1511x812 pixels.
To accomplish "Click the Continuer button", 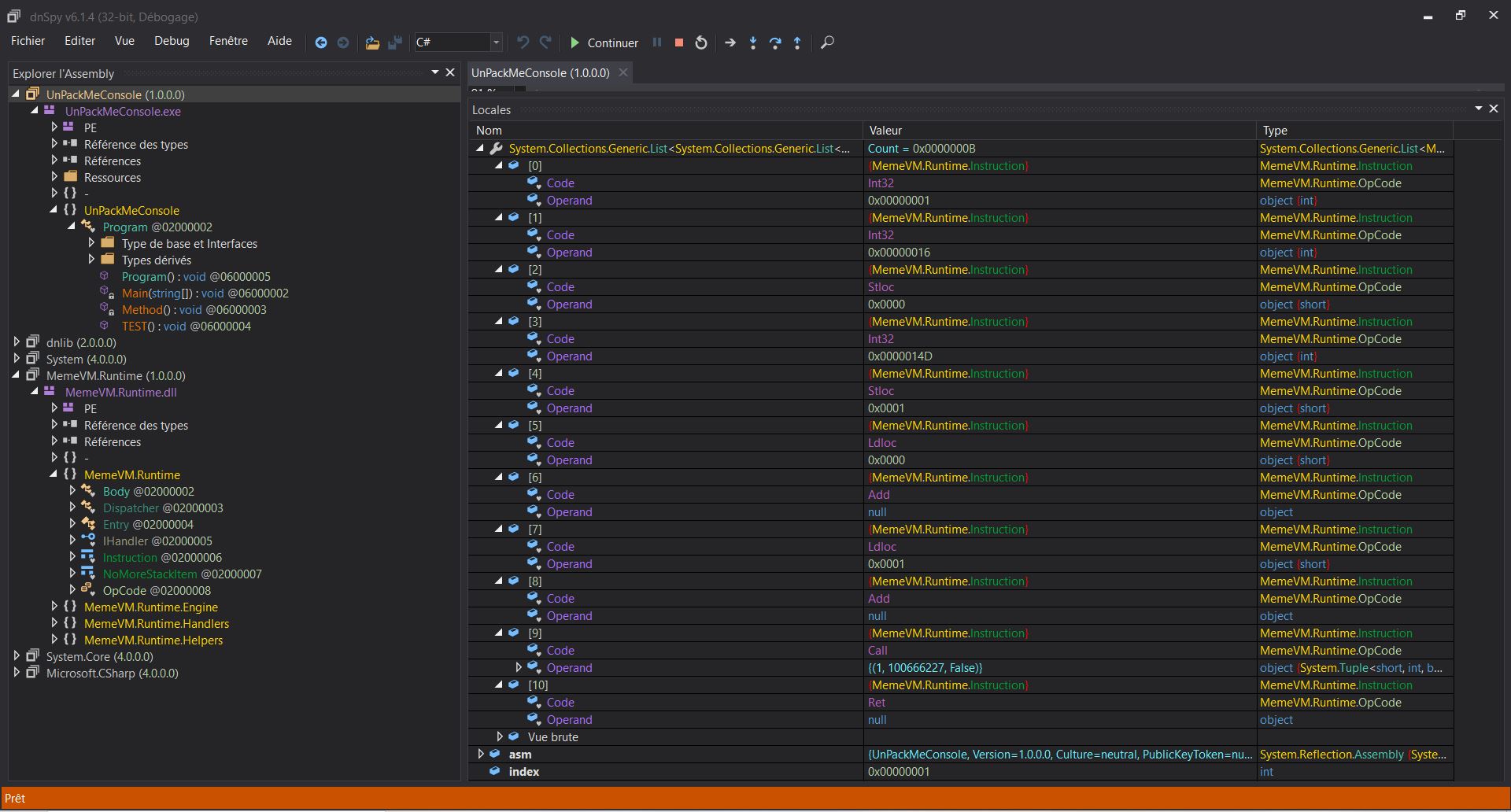I will pyautogui.click(x=604, y=42).
